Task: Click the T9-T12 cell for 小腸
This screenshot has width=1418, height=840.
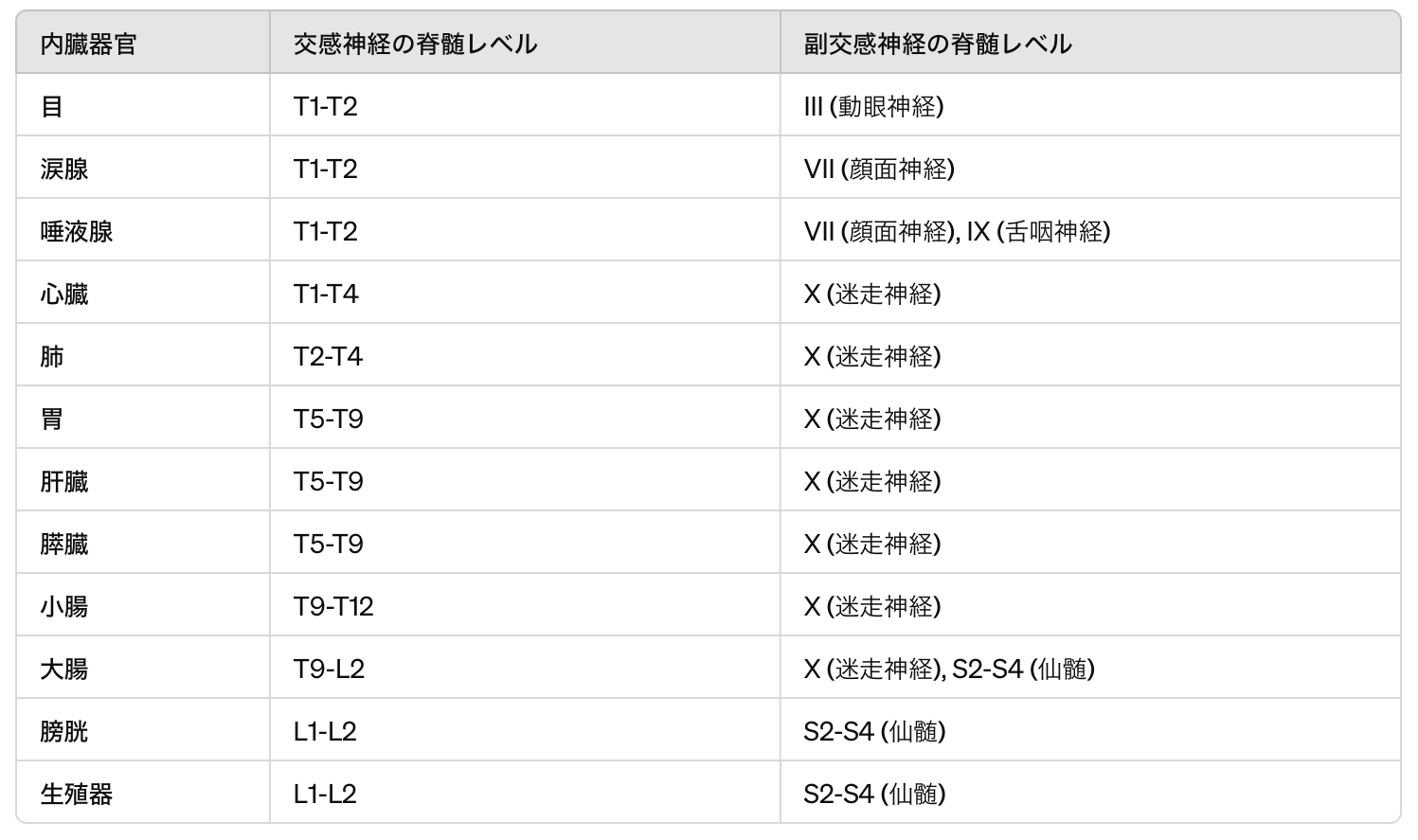Action: [x=333, y=606]
